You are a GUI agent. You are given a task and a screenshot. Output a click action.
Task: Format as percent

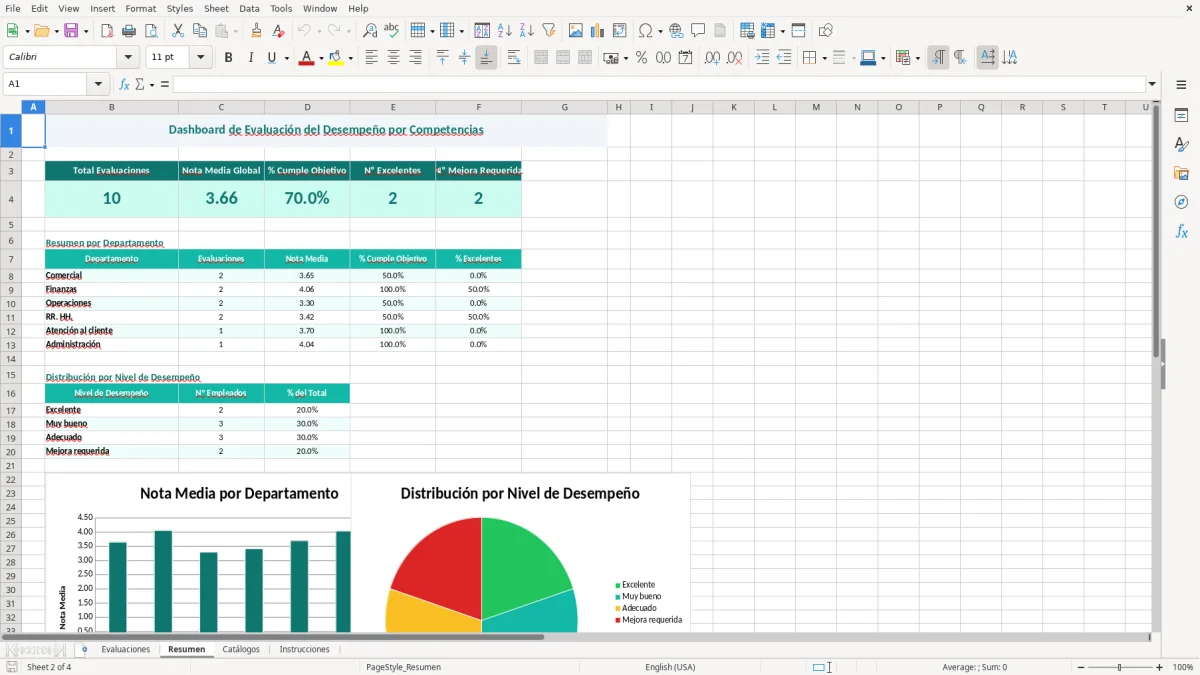pos(641,58)
